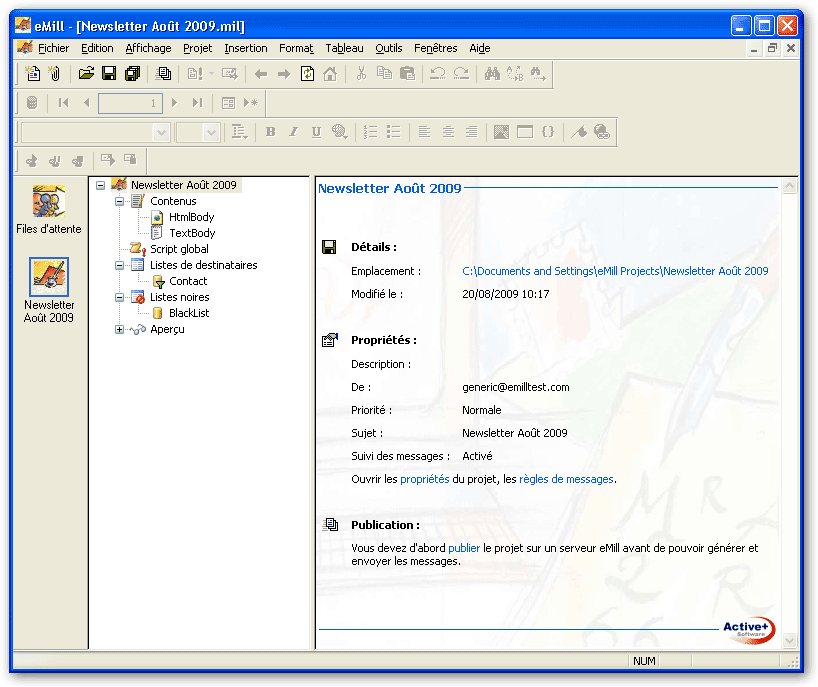Click the scroll down arrow of details pane
The width and height of the screenshot is (818, 687).
790,641
